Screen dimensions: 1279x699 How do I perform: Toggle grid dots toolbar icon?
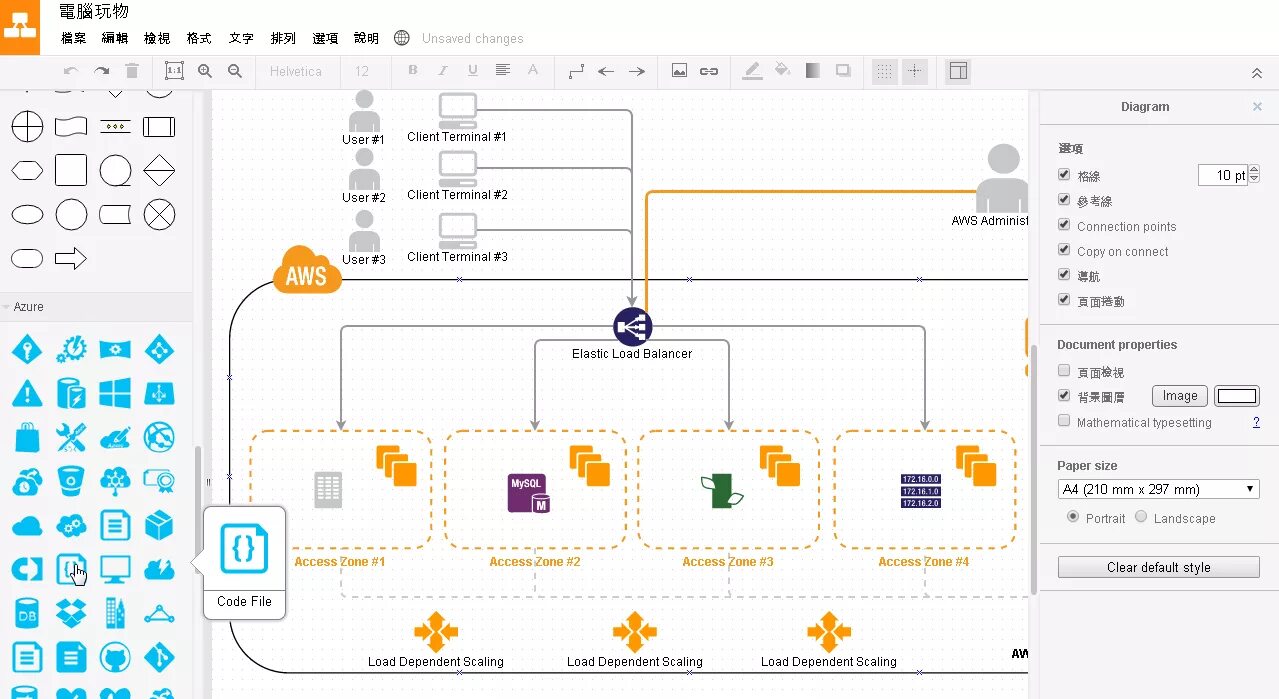point(885,71)
